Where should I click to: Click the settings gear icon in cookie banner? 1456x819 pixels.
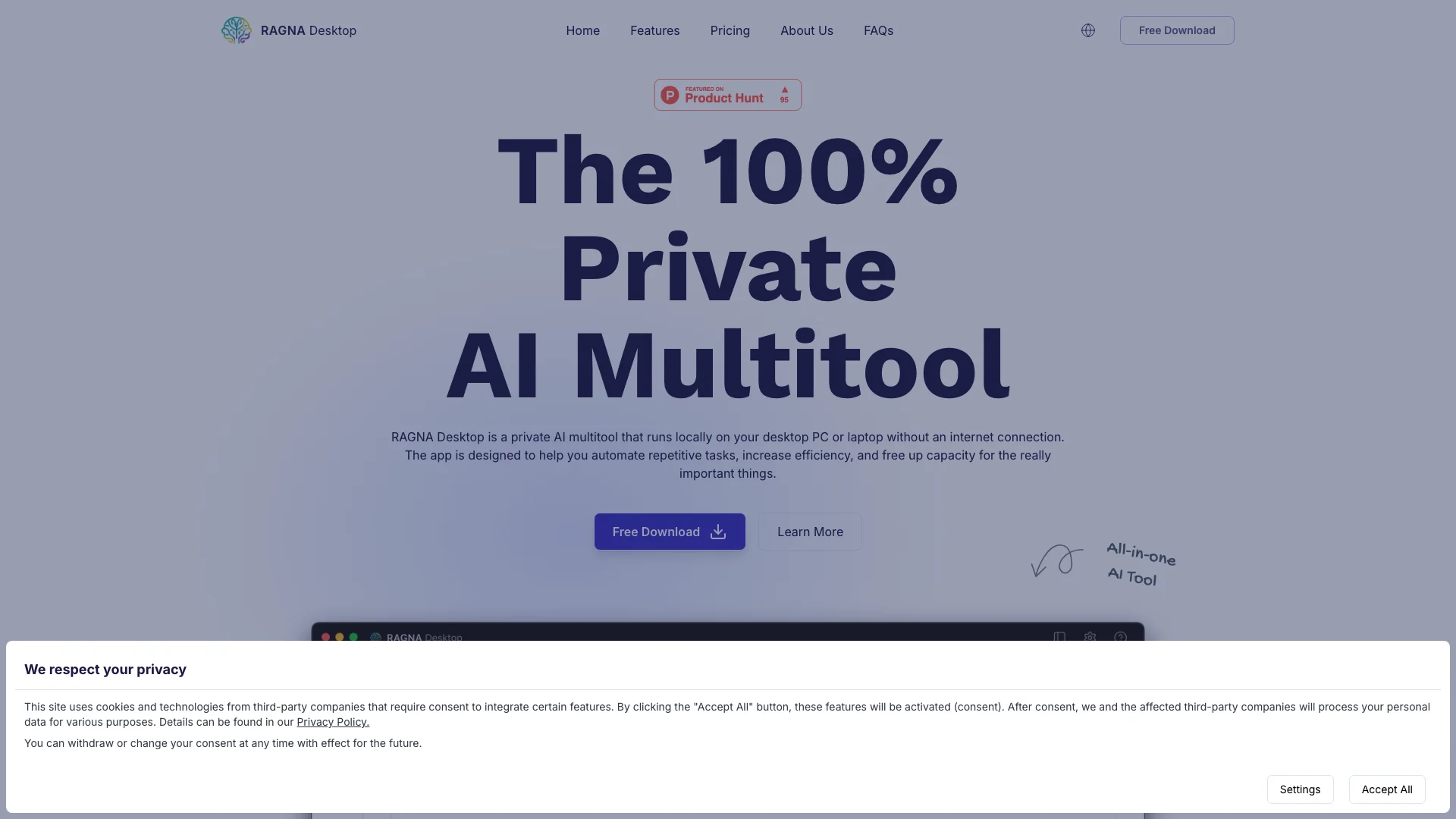pyautogui.click(x=1299, y=789)
